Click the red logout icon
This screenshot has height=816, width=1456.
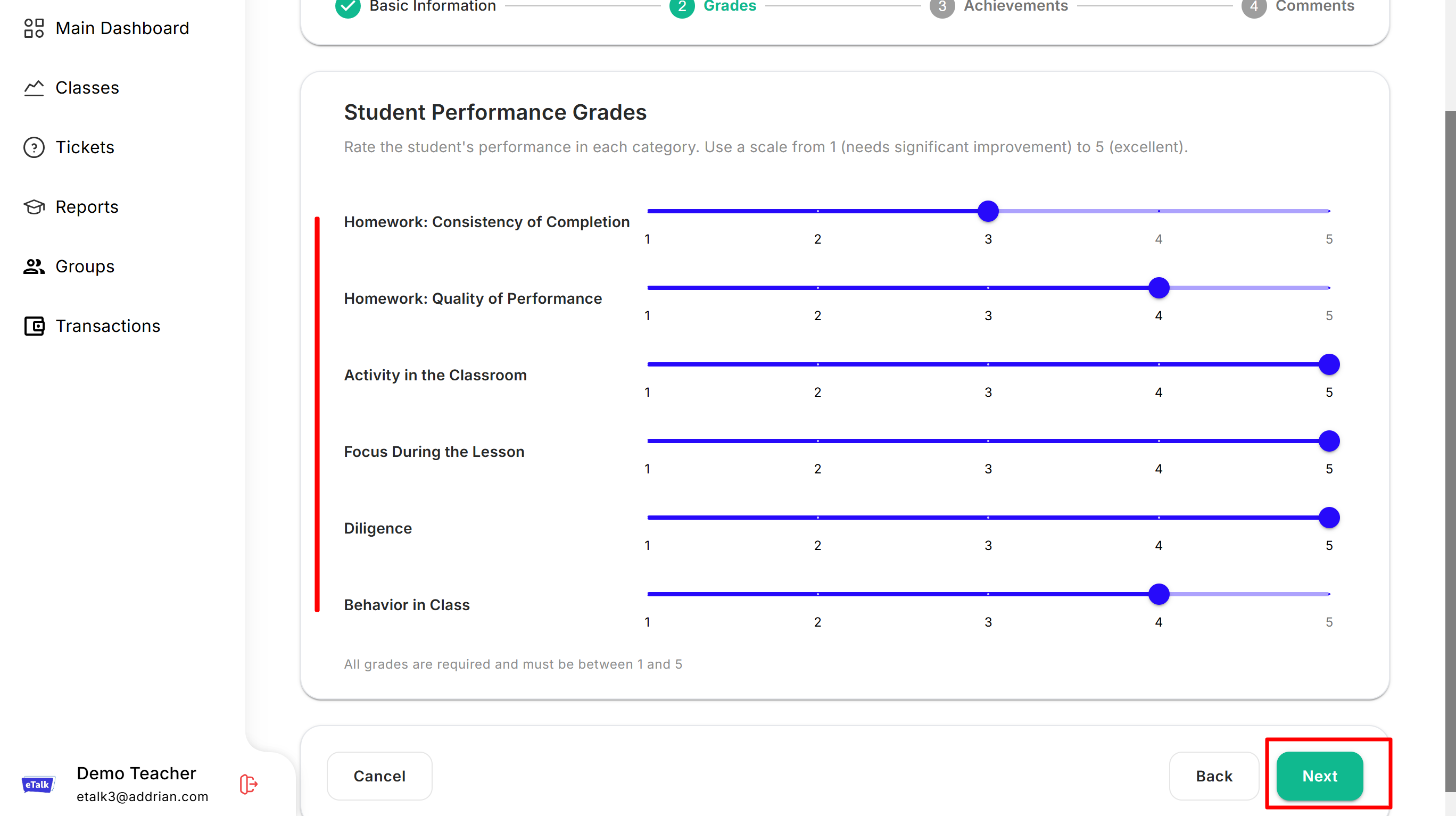(248, 784)
